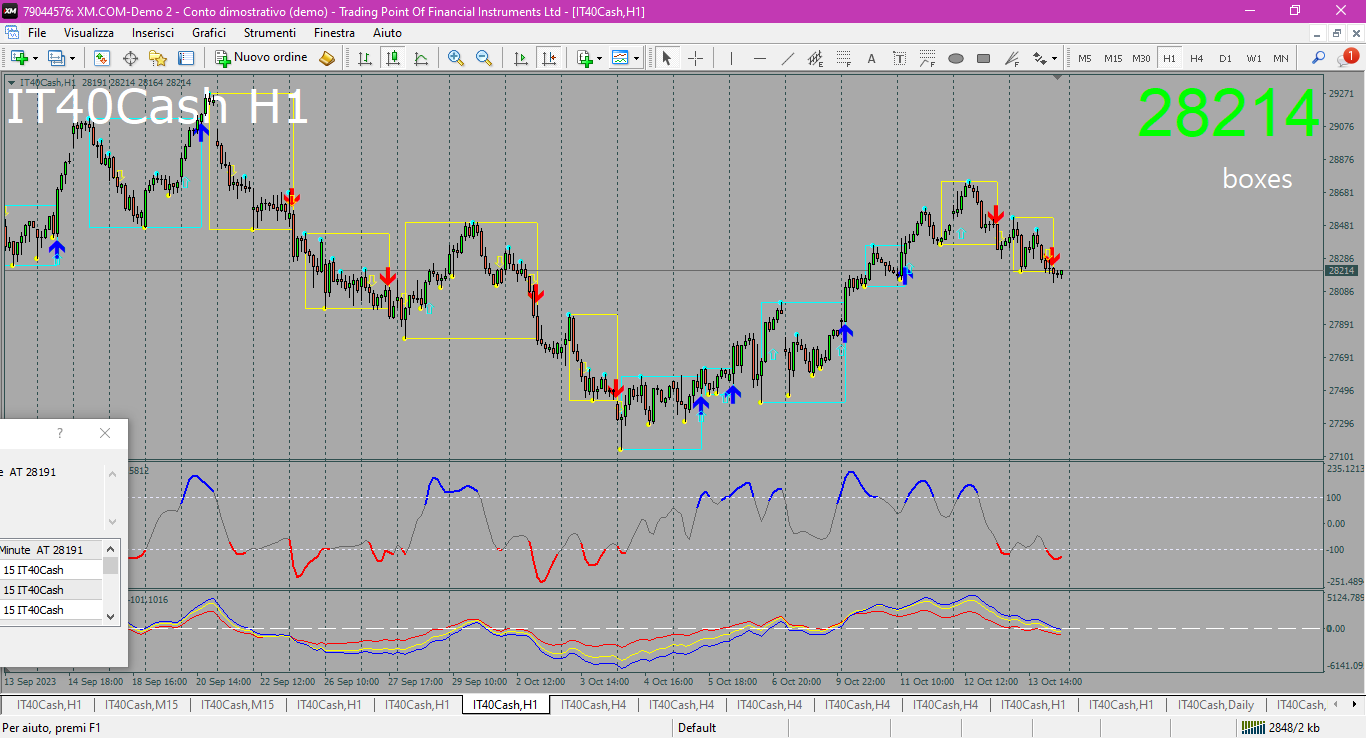Open the Visualizza menu

[x=89, y=33]
